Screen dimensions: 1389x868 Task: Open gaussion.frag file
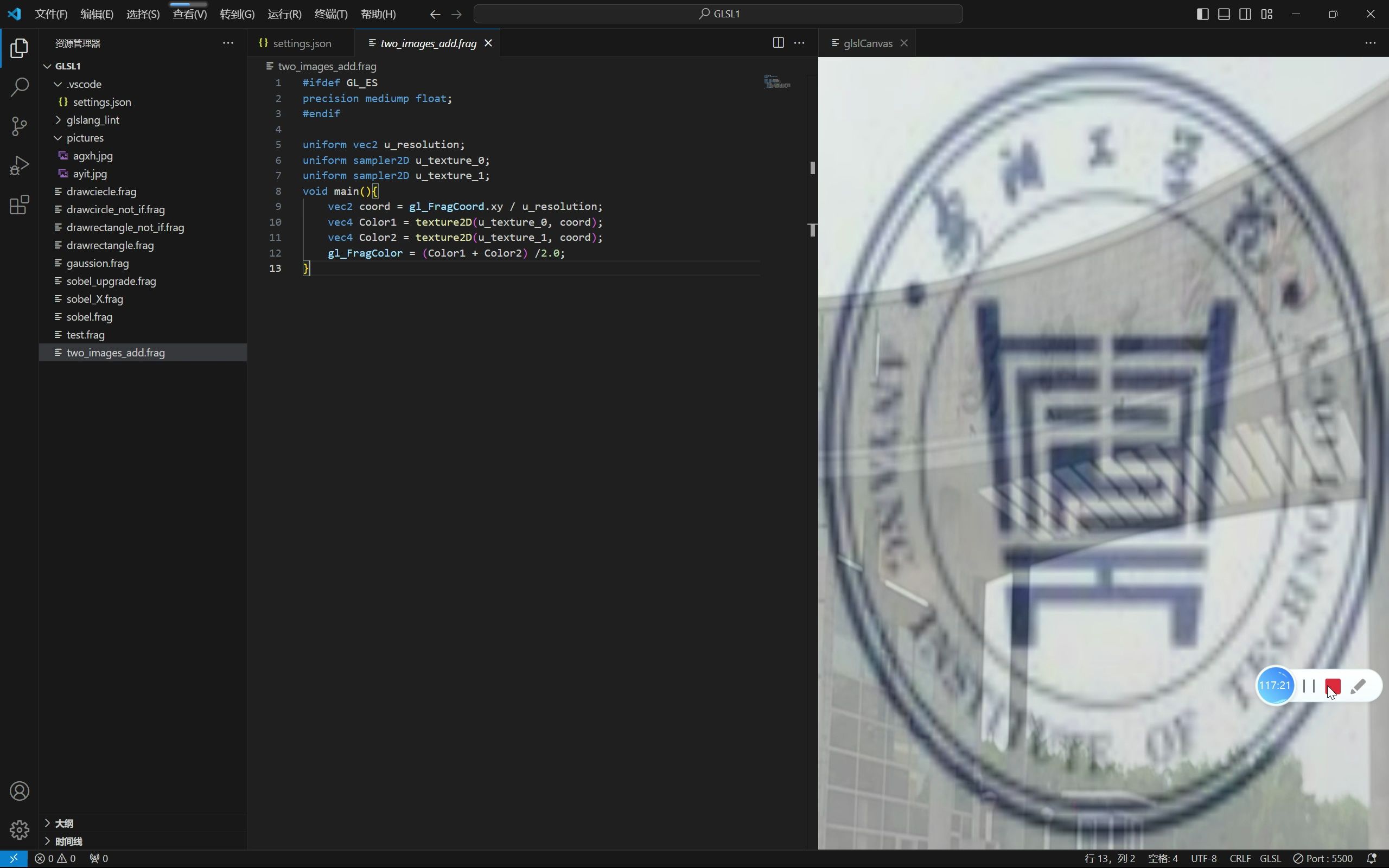pyautogui.click(x=143, y=263)
